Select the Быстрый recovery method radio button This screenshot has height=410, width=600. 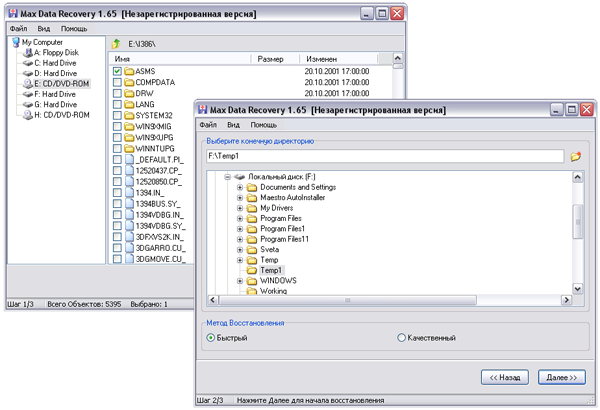click(210, 338)
